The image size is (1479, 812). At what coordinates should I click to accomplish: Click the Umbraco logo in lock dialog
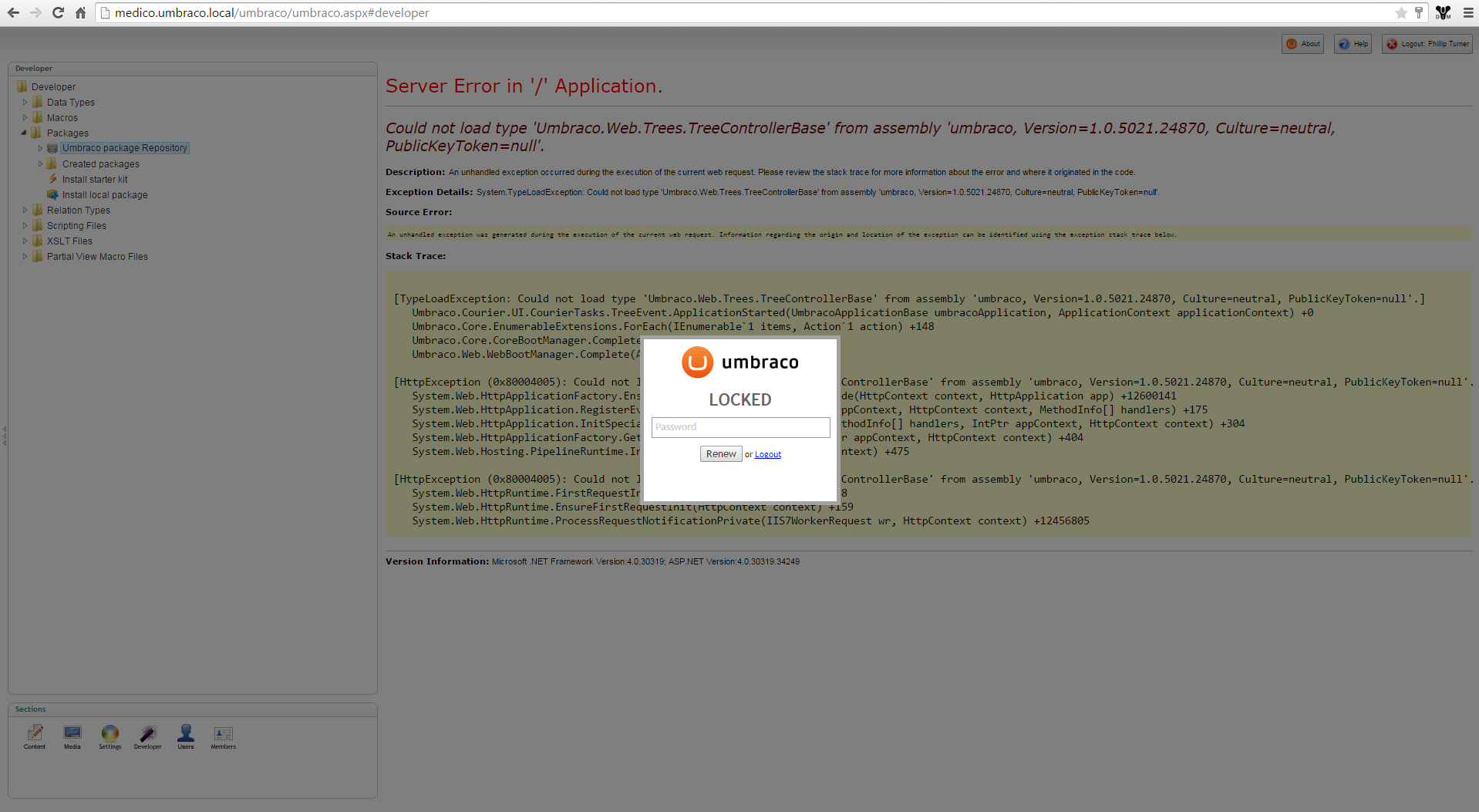tap(740, 362)
